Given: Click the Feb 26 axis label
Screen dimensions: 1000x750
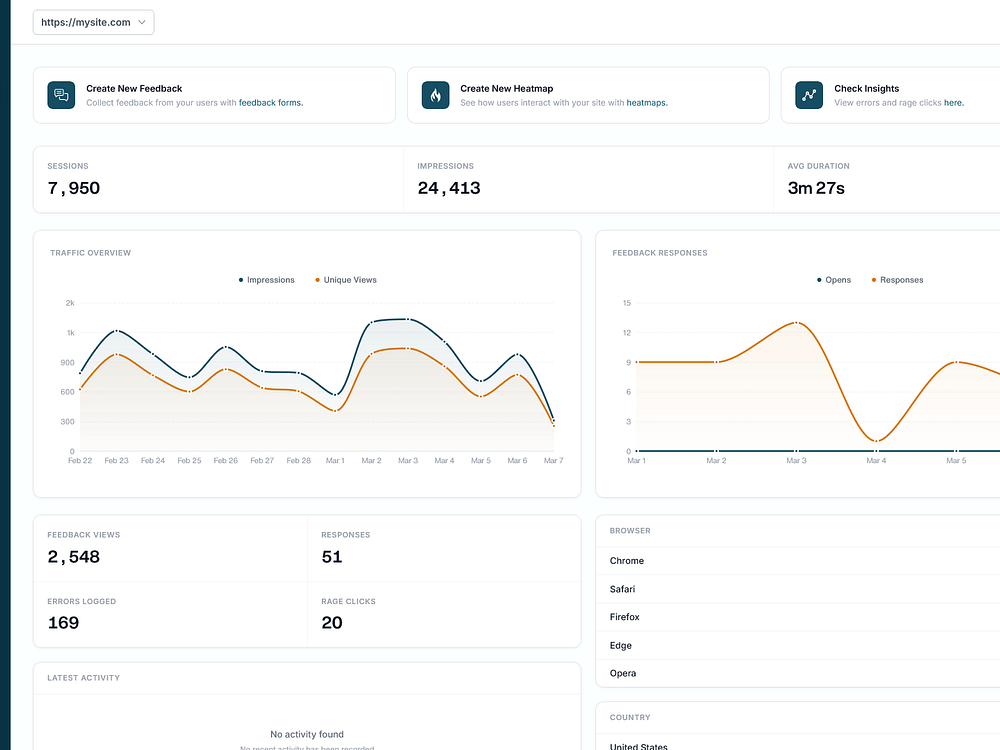Looking at the screenshot, I should (x=226, y=460).
